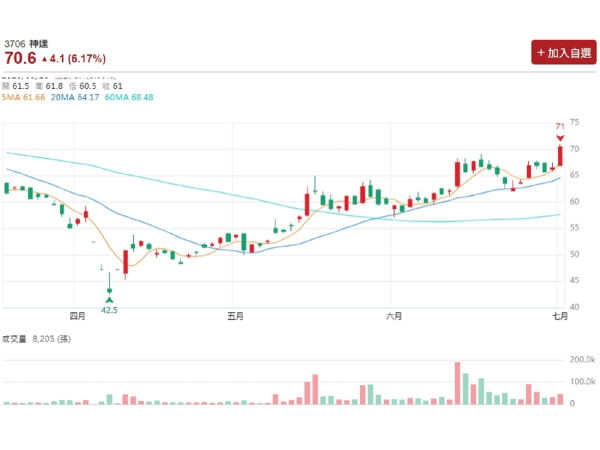Click the red up-arrow beside 4.1 price change
The height and width of the screenshot is (450, 600).
click(x=44, y=59)
